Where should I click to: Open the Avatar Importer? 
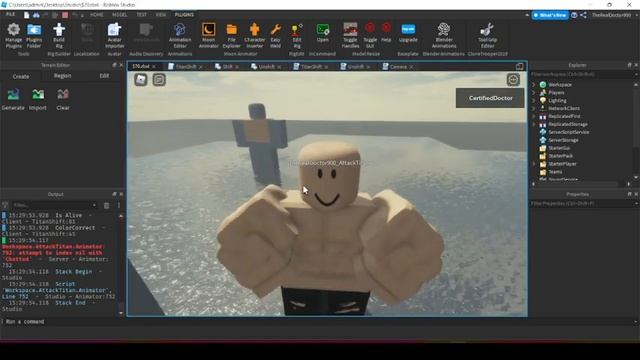coord(114,36)
